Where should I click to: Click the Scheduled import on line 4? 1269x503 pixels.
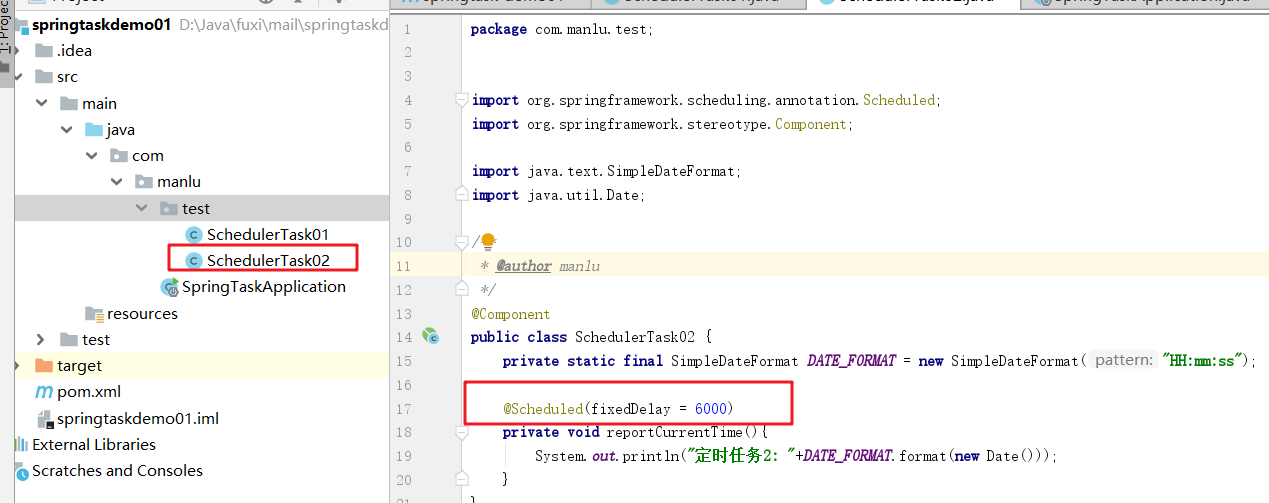[x=898, y=100]
